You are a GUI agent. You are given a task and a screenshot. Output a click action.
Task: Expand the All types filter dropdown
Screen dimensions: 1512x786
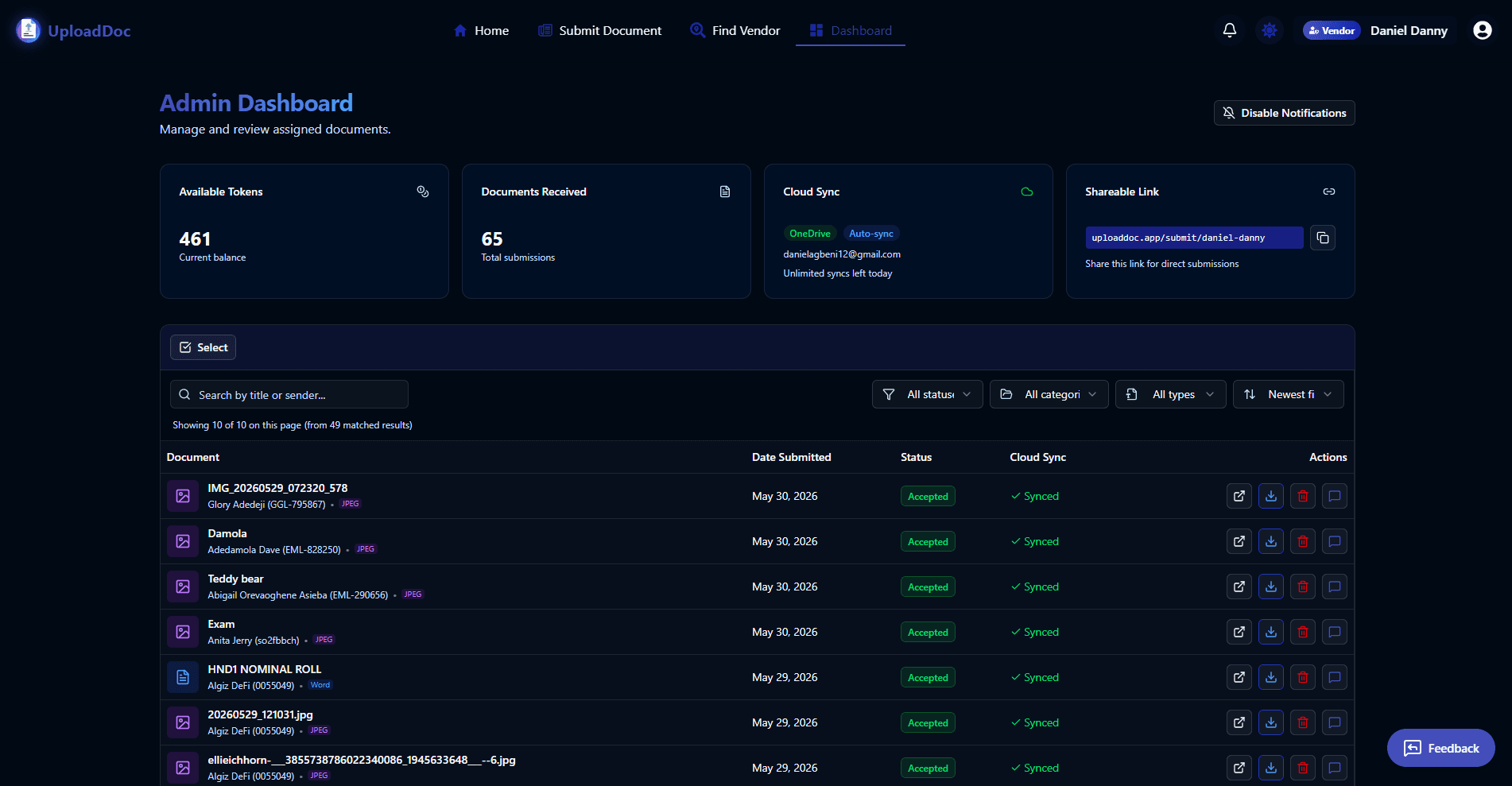(x=1170, y=394)
